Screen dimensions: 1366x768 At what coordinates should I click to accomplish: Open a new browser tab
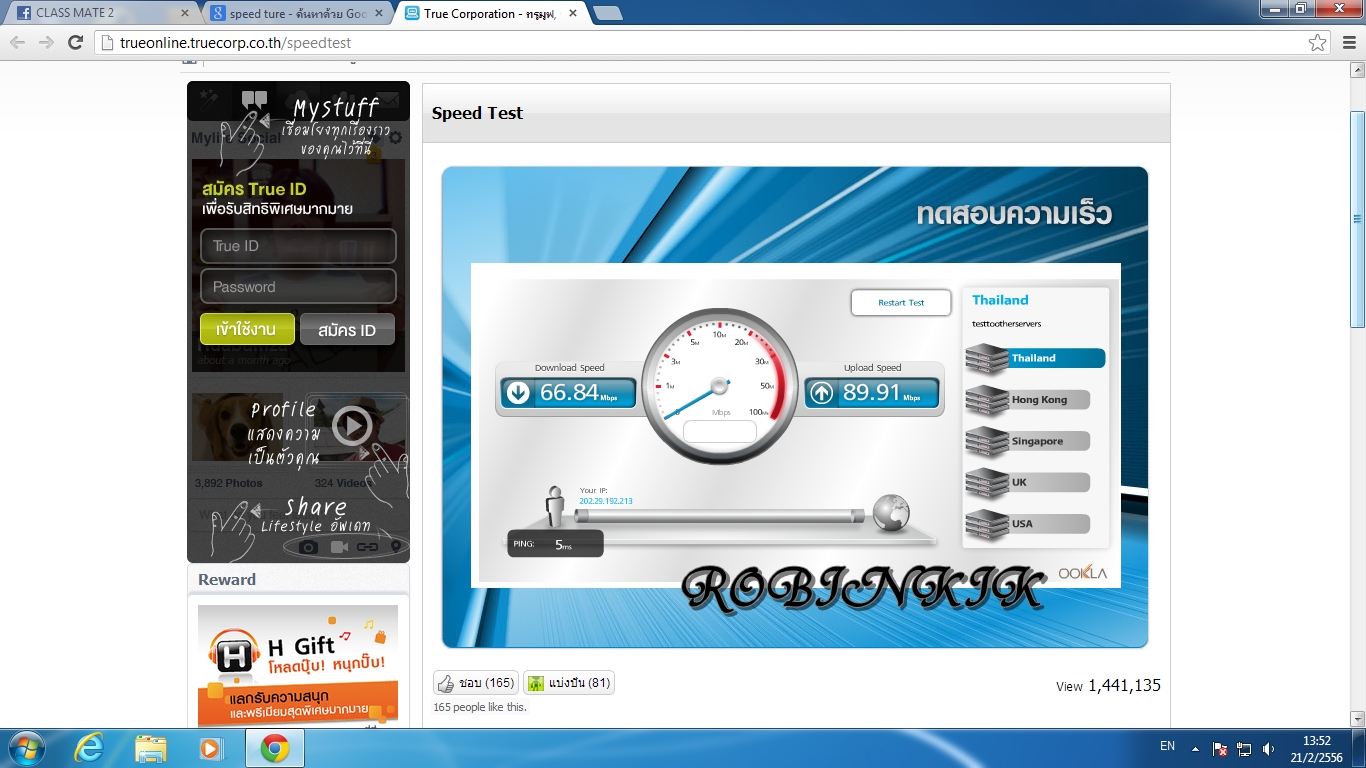pyautogui.click(x=607, y=13)
